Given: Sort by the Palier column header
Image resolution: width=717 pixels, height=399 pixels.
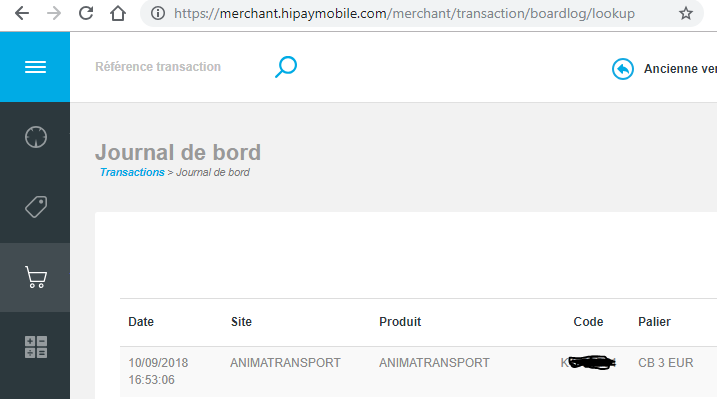Looking at the screenshot, I should 654,322.
